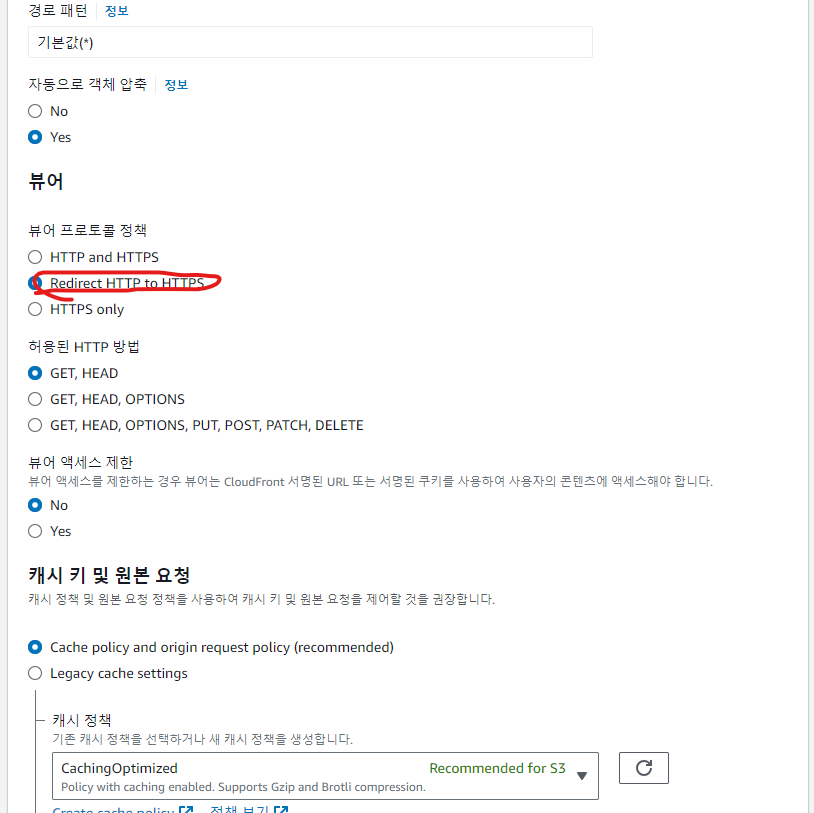Screen dimensions: 814x813
Task: Click the 경로 패턴 input field
Action: point(310,42)
